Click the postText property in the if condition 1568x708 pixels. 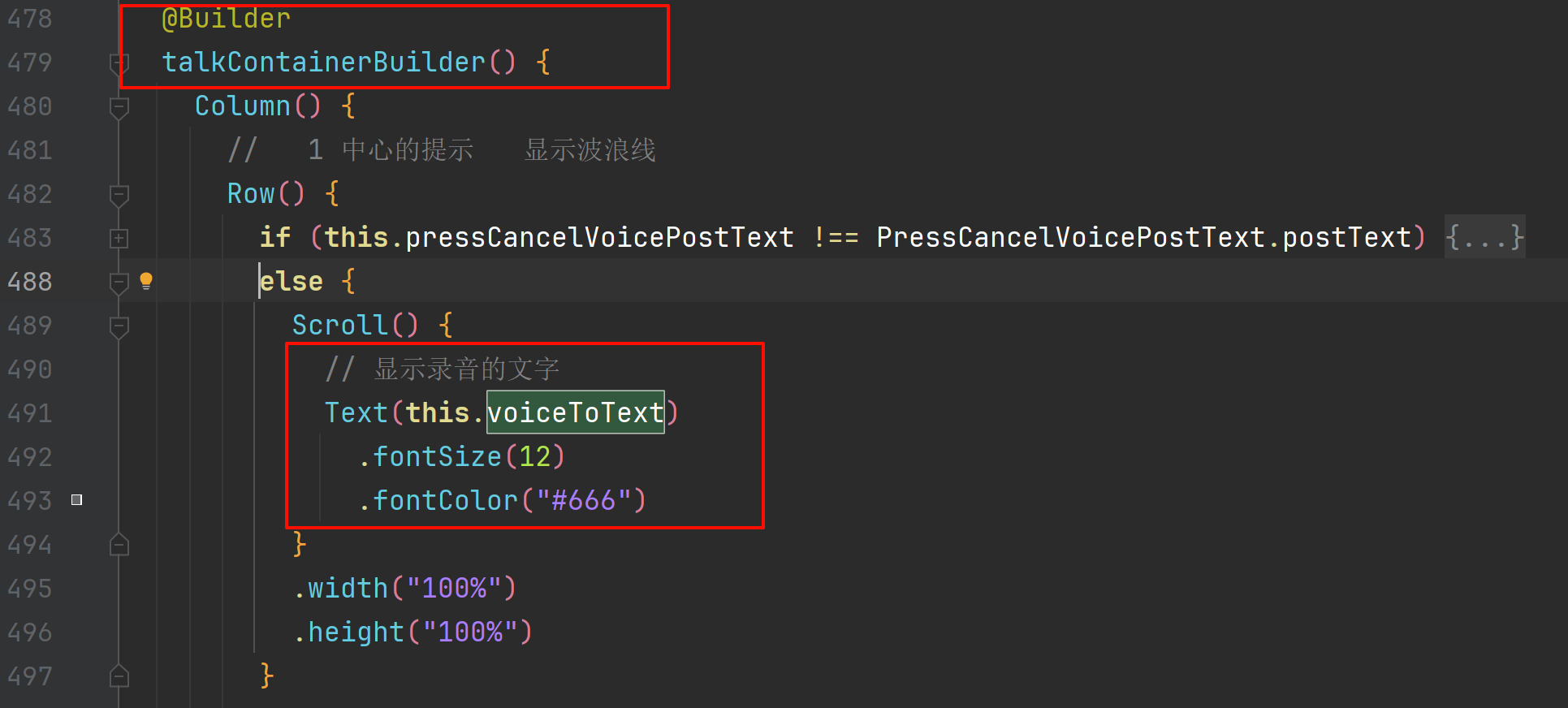click(x=1346, y=237)
